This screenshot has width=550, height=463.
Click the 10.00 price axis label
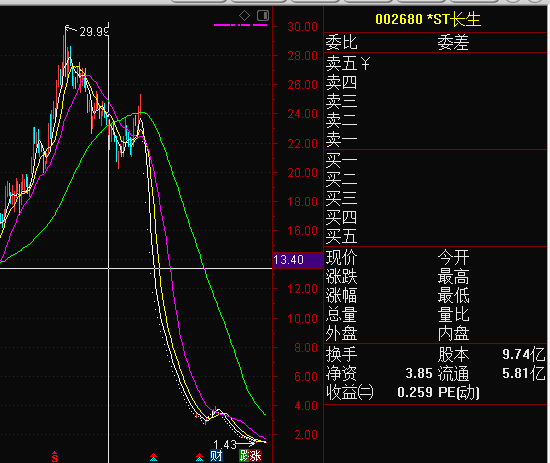pyautogui.click(x=303, y=318)
